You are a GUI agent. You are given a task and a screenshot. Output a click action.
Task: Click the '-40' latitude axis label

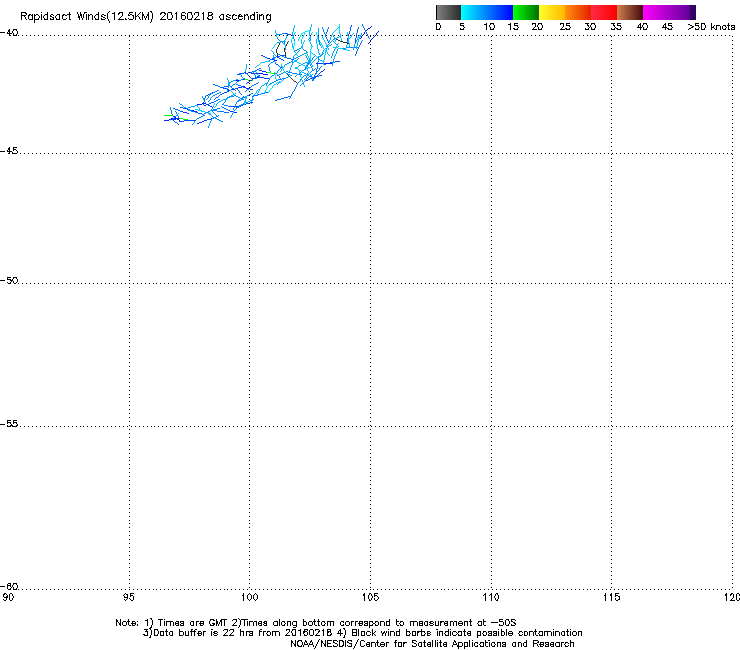[x=9, y=33]
